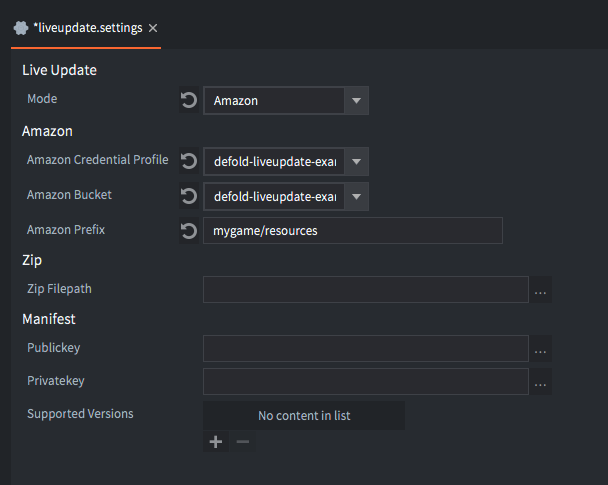
Task: Browse for Privatekey file
Action: (x=541, y=382)
